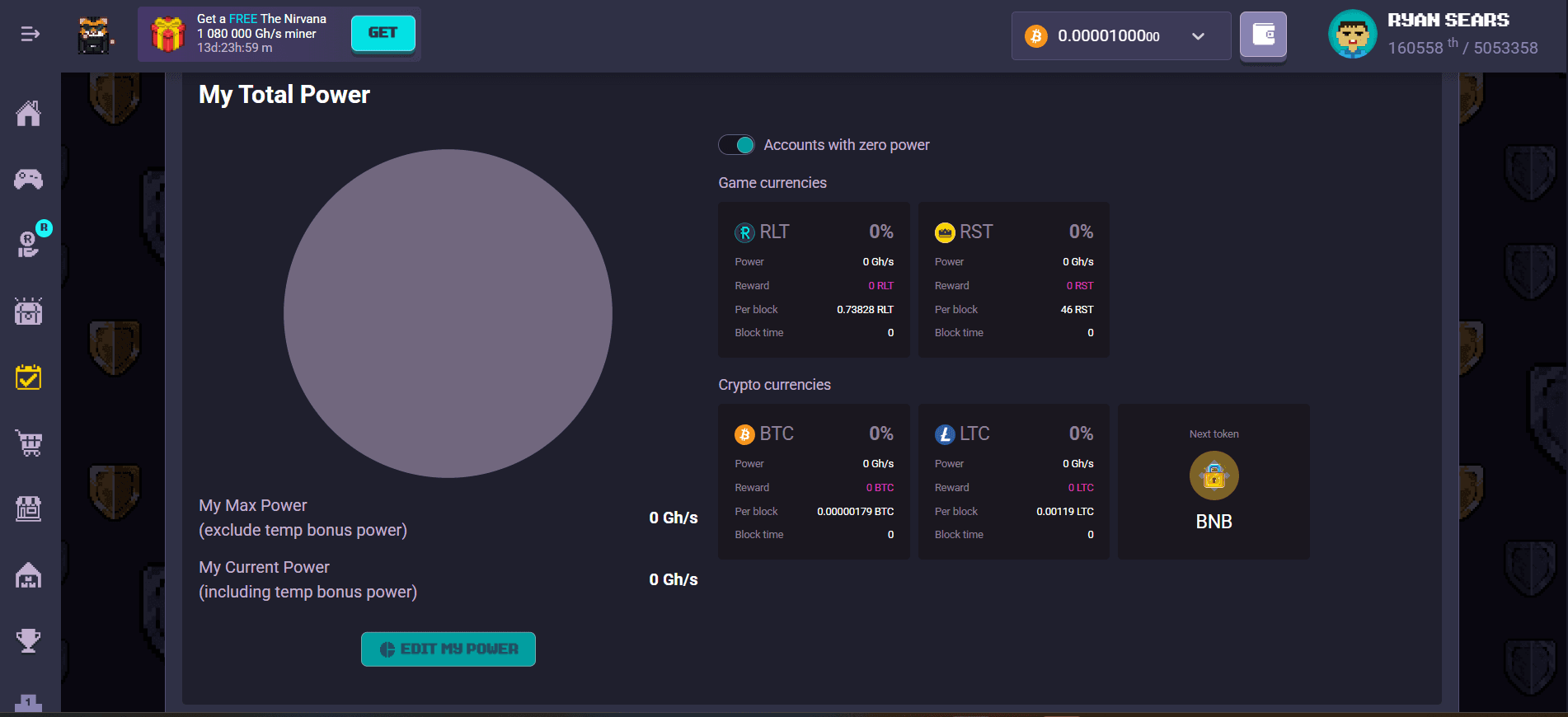
Task: Click the Edit My Power button
Action: click(x=448, y=649)
